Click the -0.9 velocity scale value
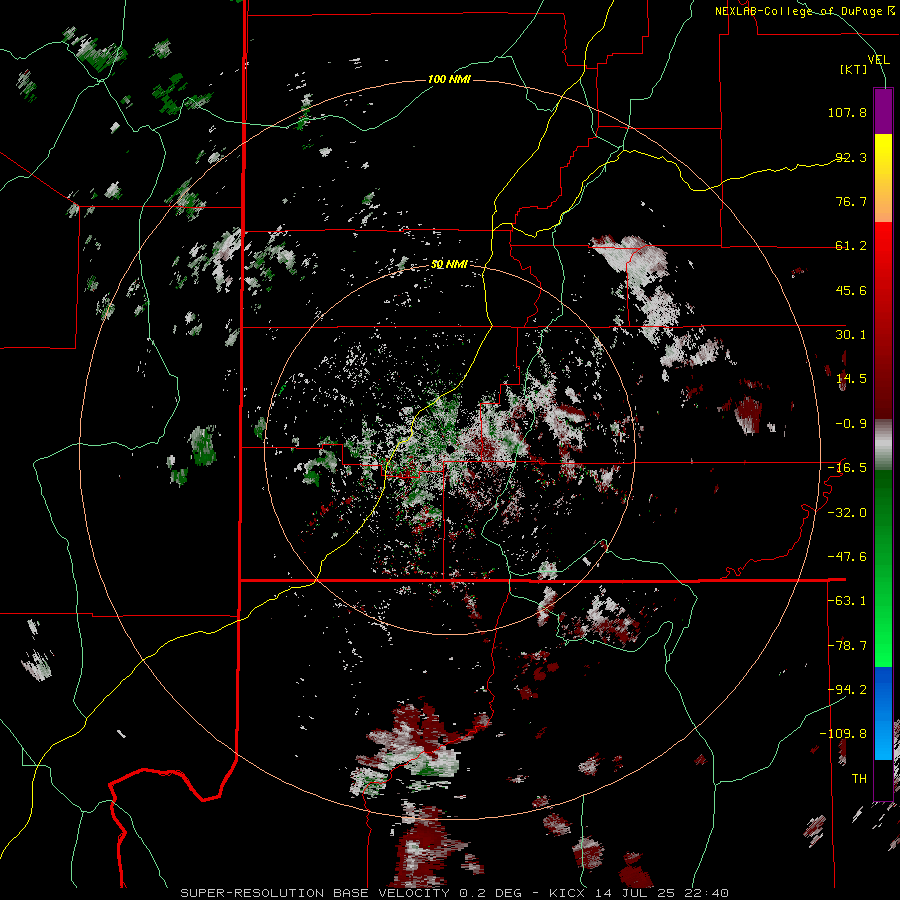This screenshot has height=900, width=900. (x=851, y=424)
